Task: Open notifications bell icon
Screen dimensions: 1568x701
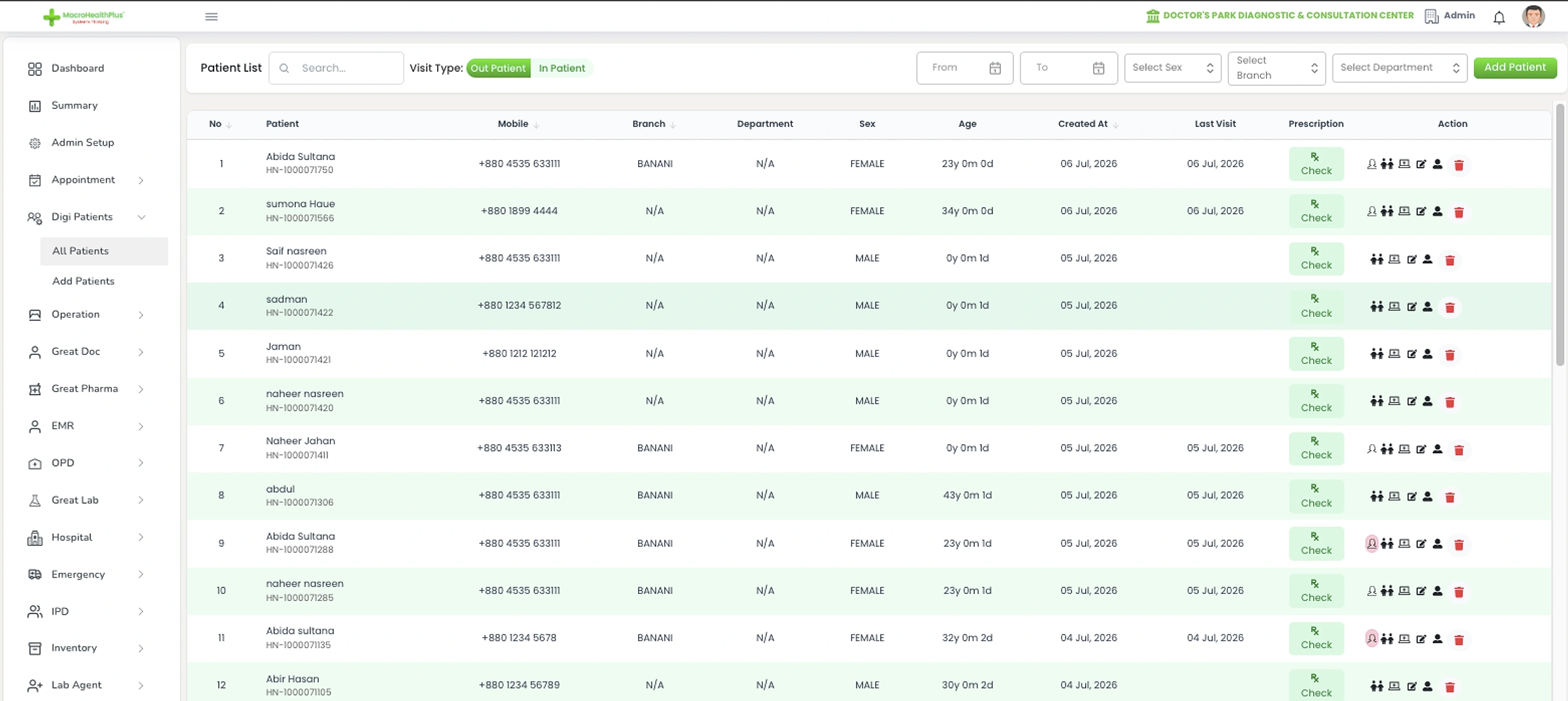Action: pos(1499,18)
